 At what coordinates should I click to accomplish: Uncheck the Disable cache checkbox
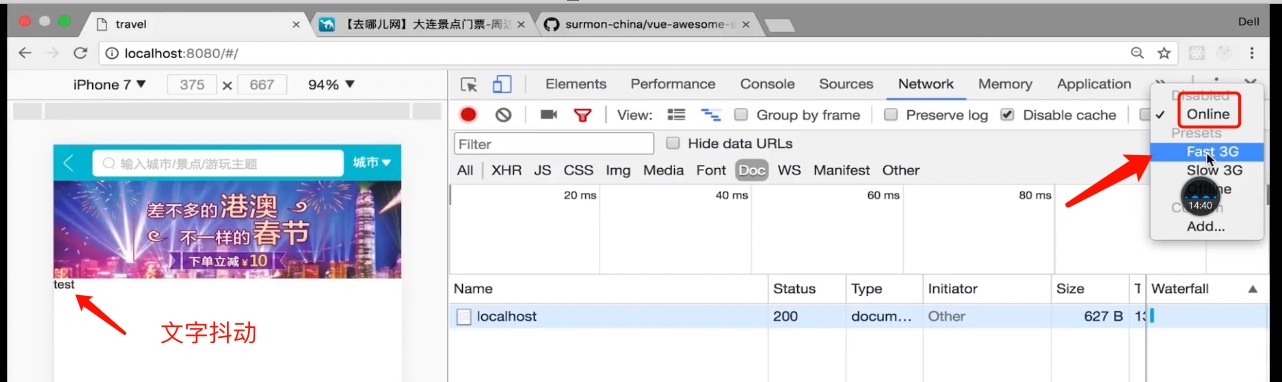point(1008,115)
